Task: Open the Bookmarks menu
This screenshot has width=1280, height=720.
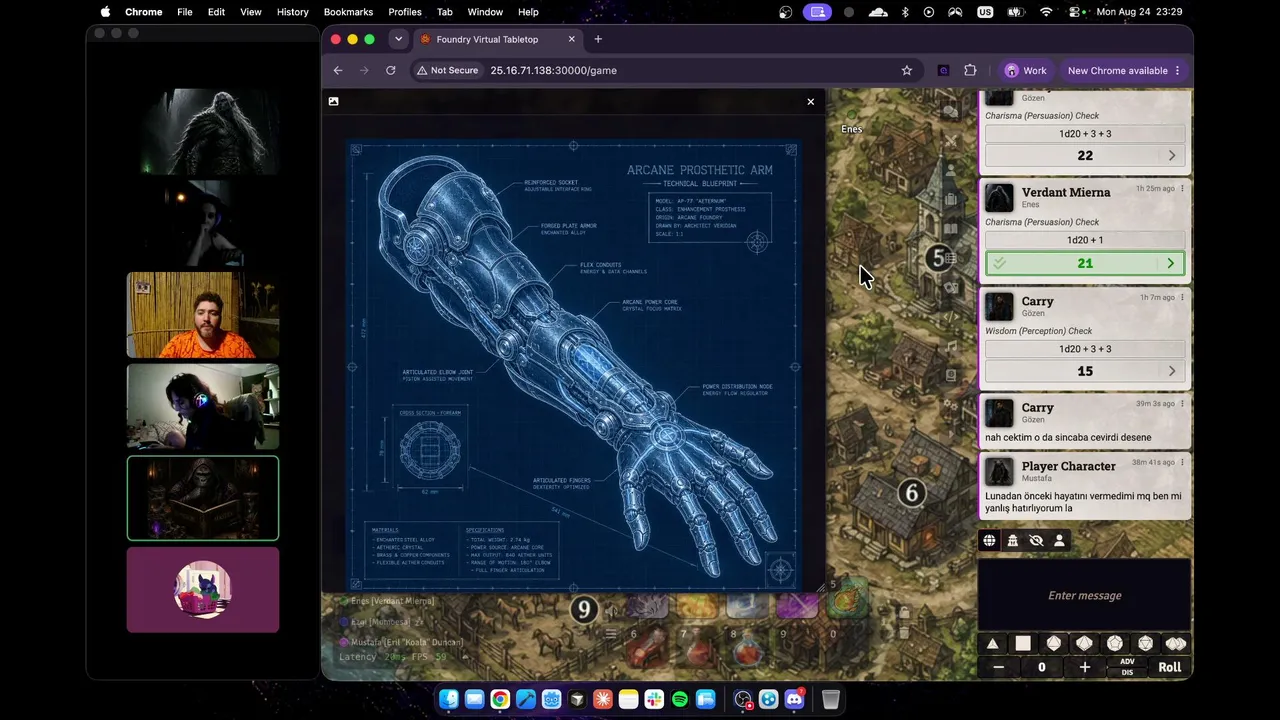Action: (x=348, y=12)
